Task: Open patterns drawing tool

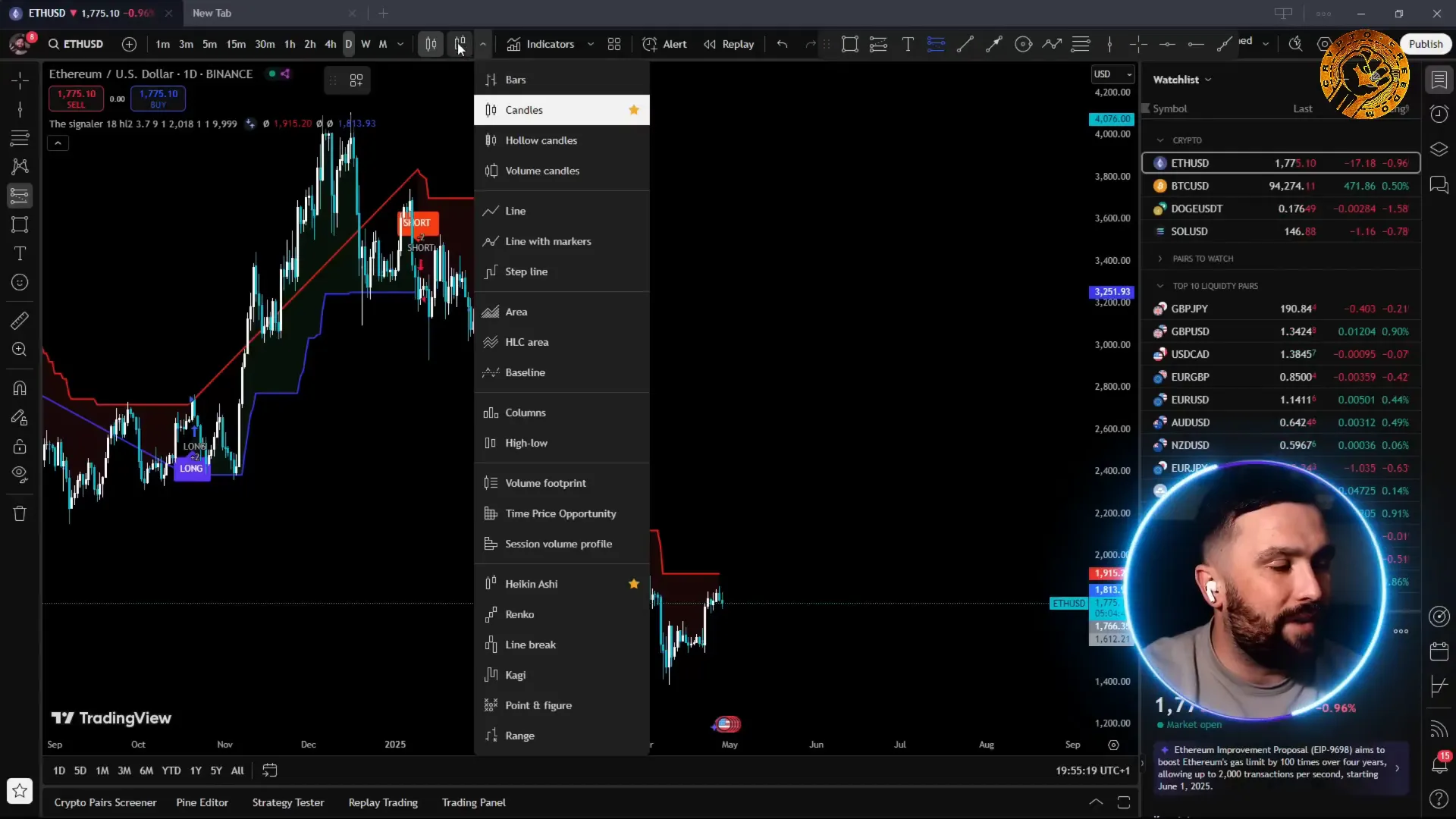Action: [x=20, y=167]
